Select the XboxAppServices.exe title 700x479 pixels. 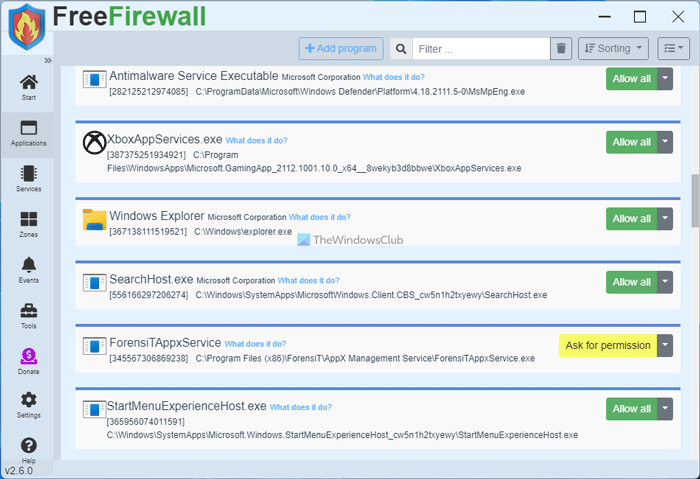point(164,139)
